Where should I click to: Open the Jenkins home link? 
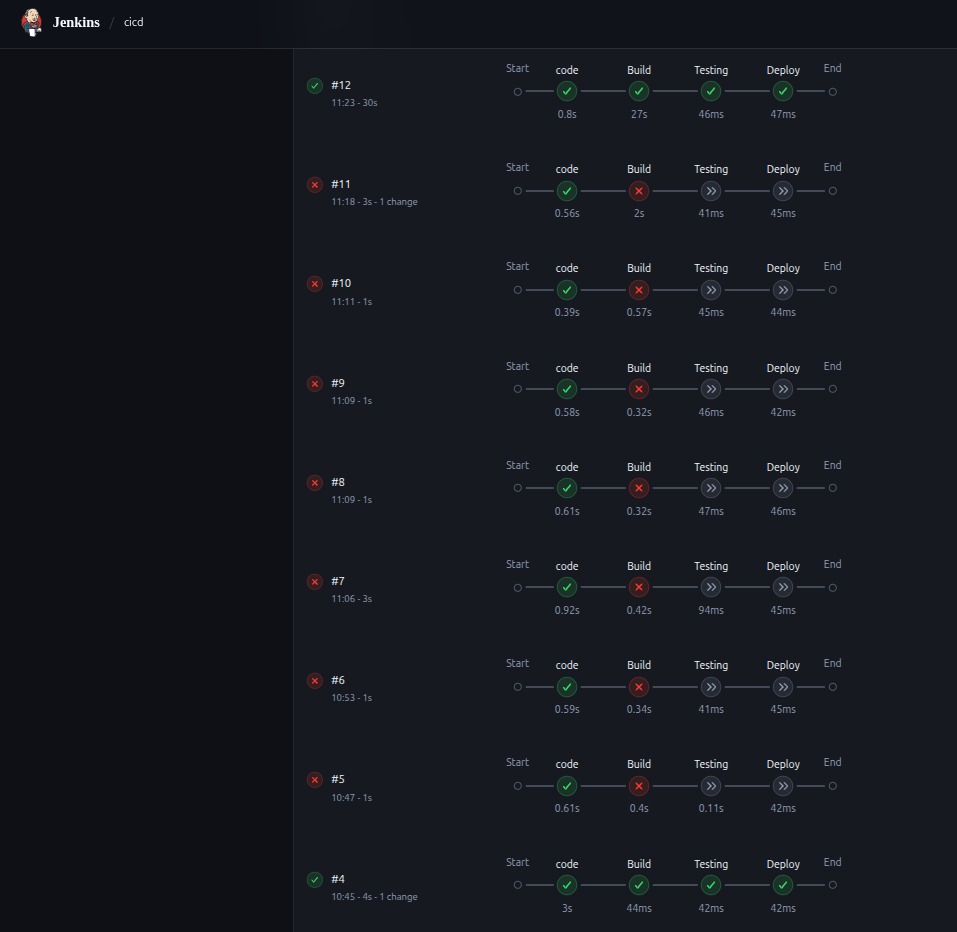[76, 23]
